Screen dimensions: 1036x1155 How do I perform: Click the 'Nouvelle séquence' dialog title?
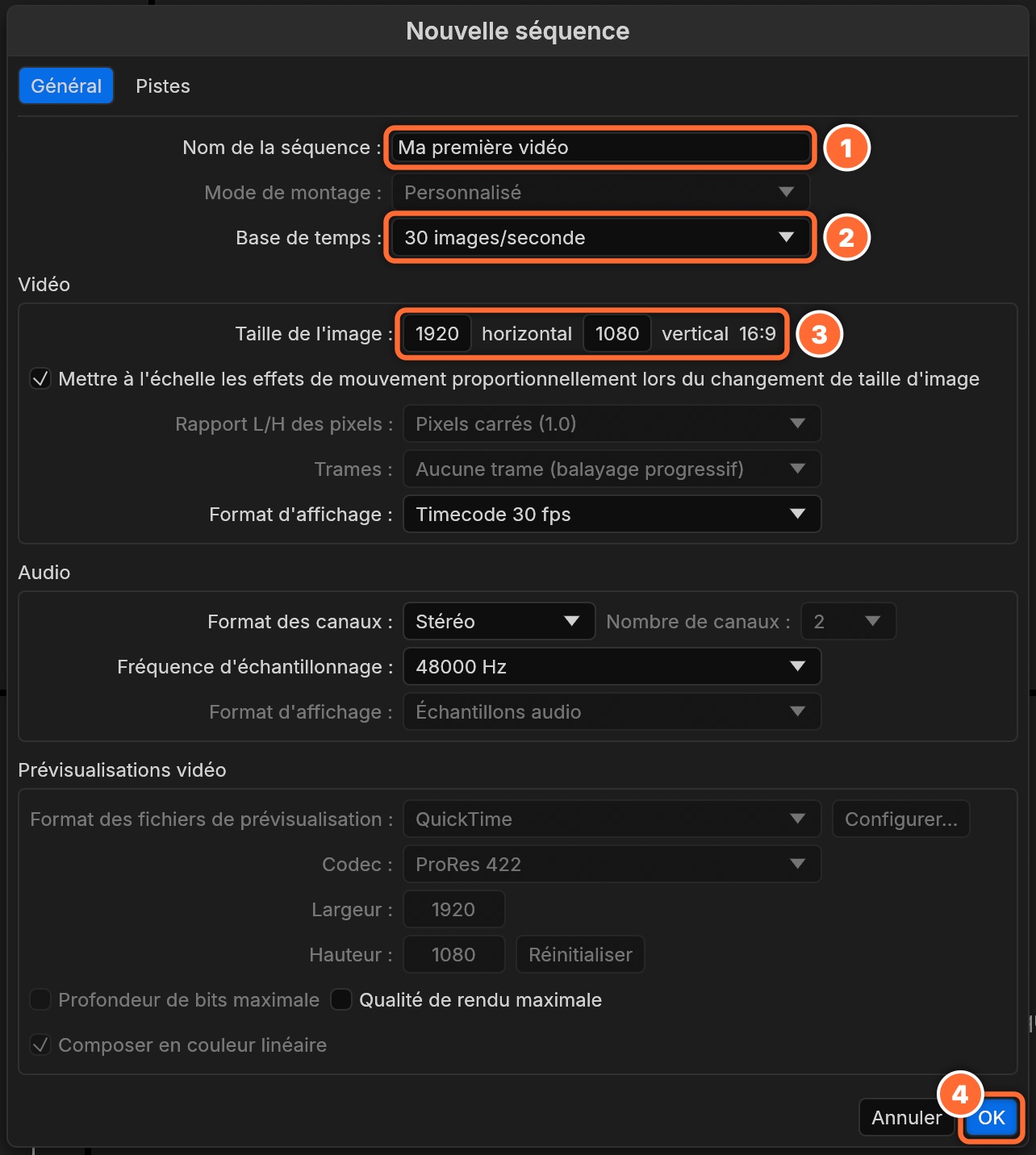click(x=518, y=31)
